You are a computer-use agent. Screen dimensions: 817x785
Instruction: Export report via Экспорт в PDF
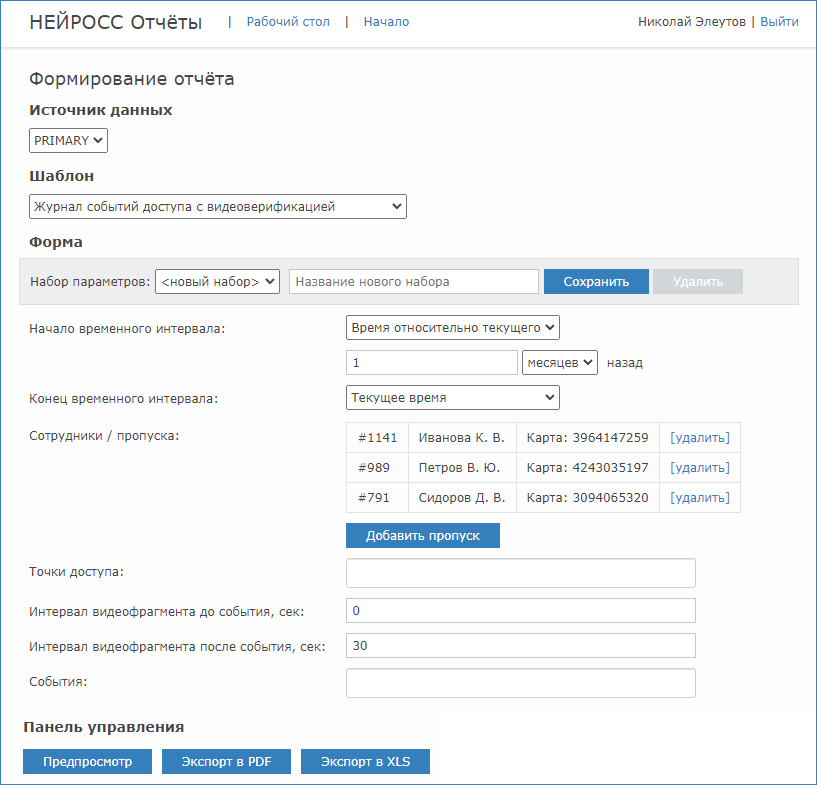(226, 762)
